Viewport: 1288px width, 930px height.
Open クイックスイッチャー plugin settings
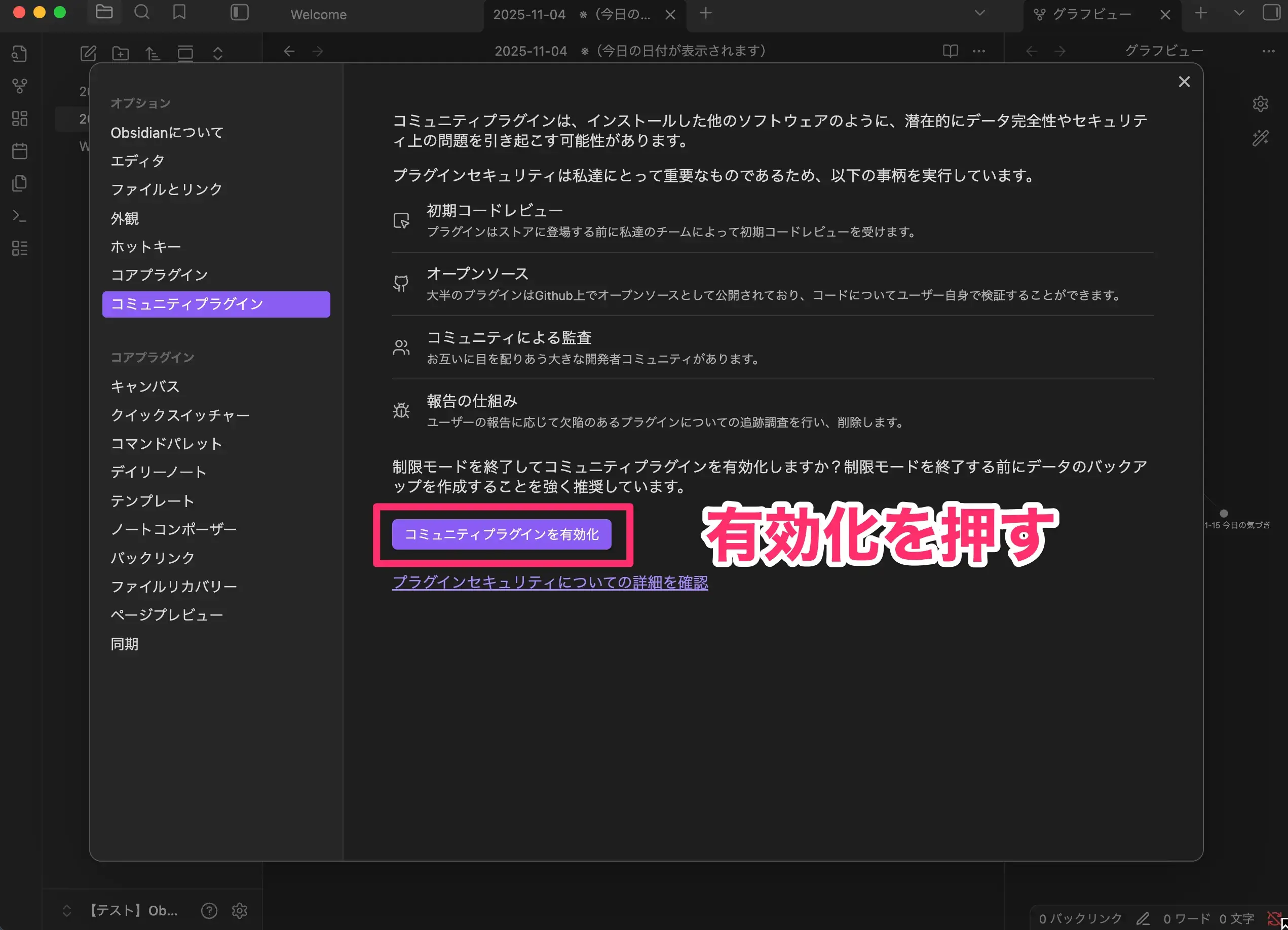coord(216,415)
